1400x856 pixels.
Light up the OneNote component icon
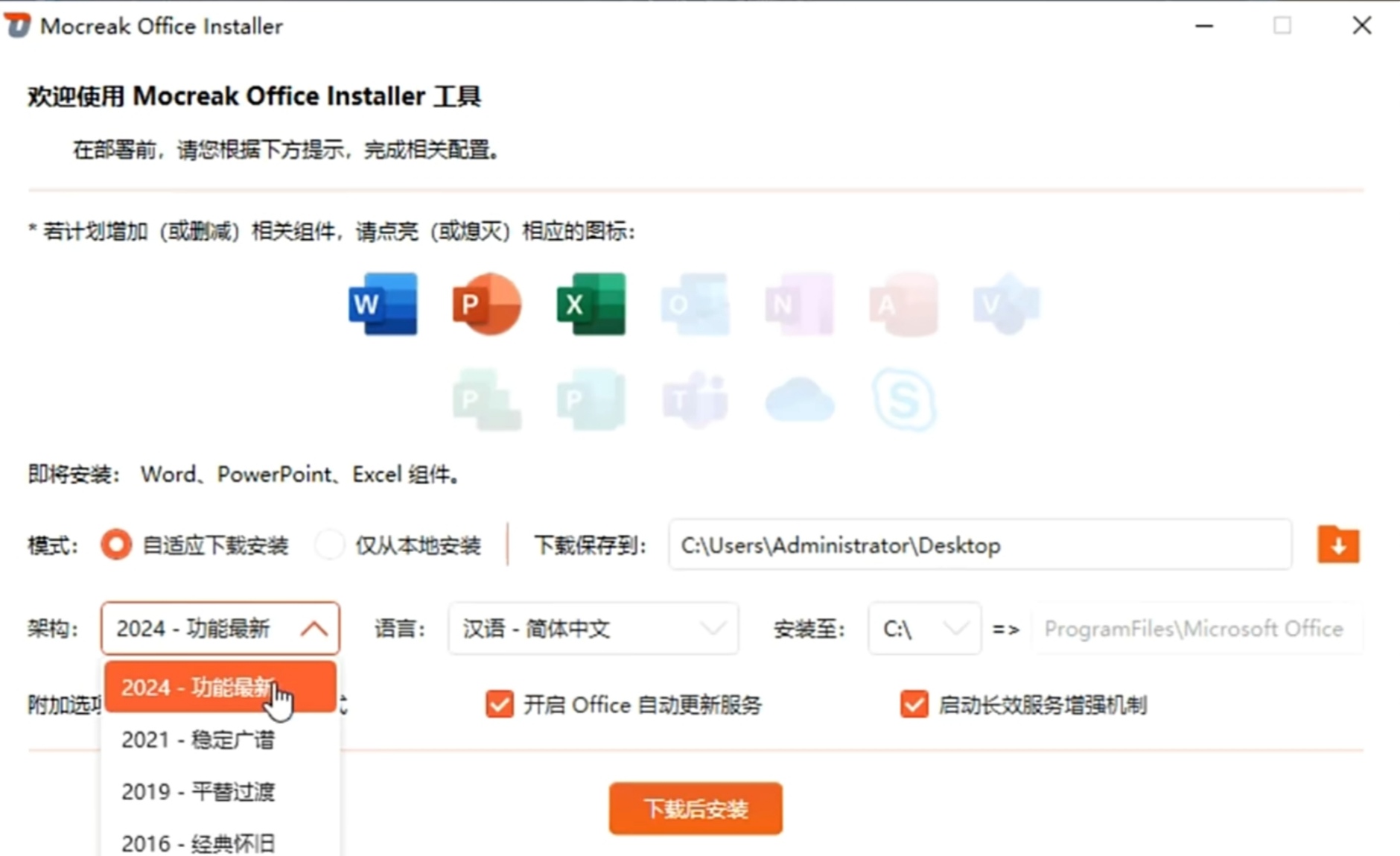(x=799, y=304)
